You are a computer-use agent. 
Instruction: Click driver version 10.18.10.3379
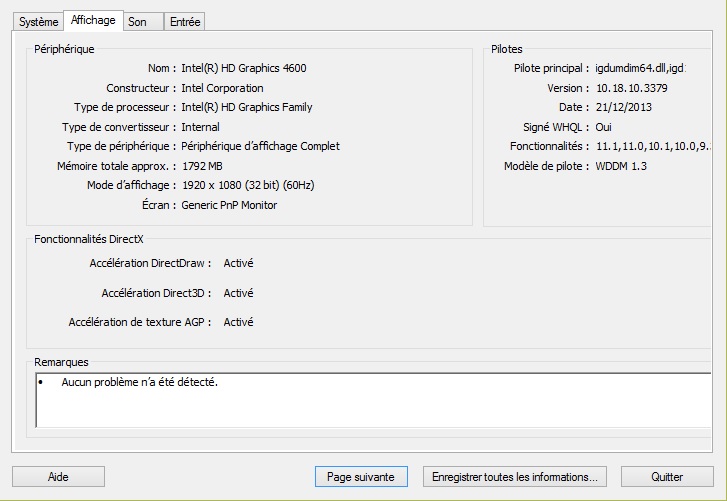tap(631, 88)
